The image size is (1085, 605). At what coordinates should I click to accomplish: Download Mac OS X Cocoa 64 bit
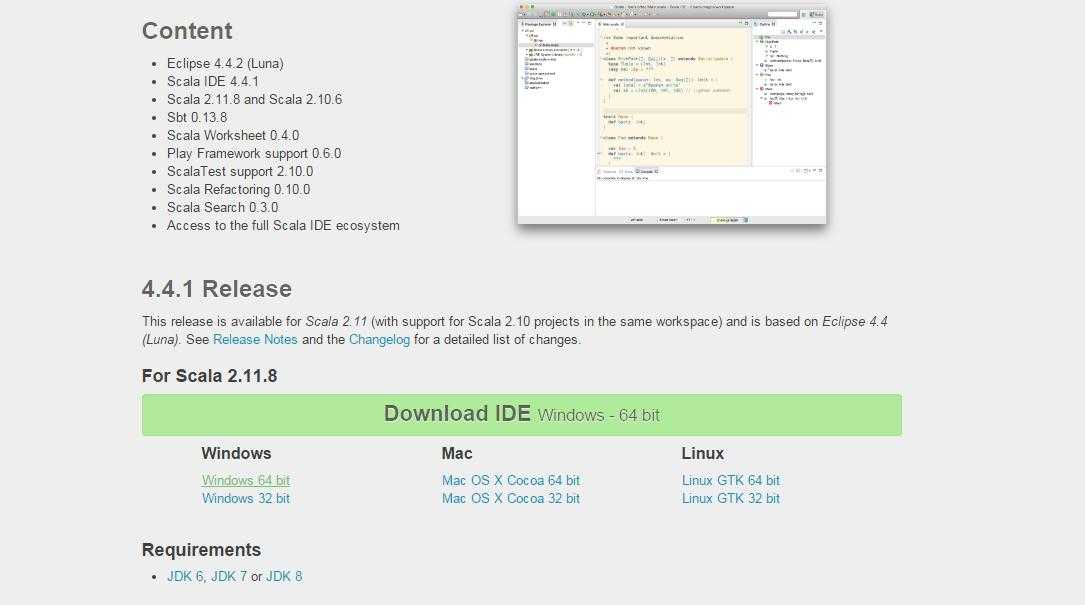tap(511, 480)
